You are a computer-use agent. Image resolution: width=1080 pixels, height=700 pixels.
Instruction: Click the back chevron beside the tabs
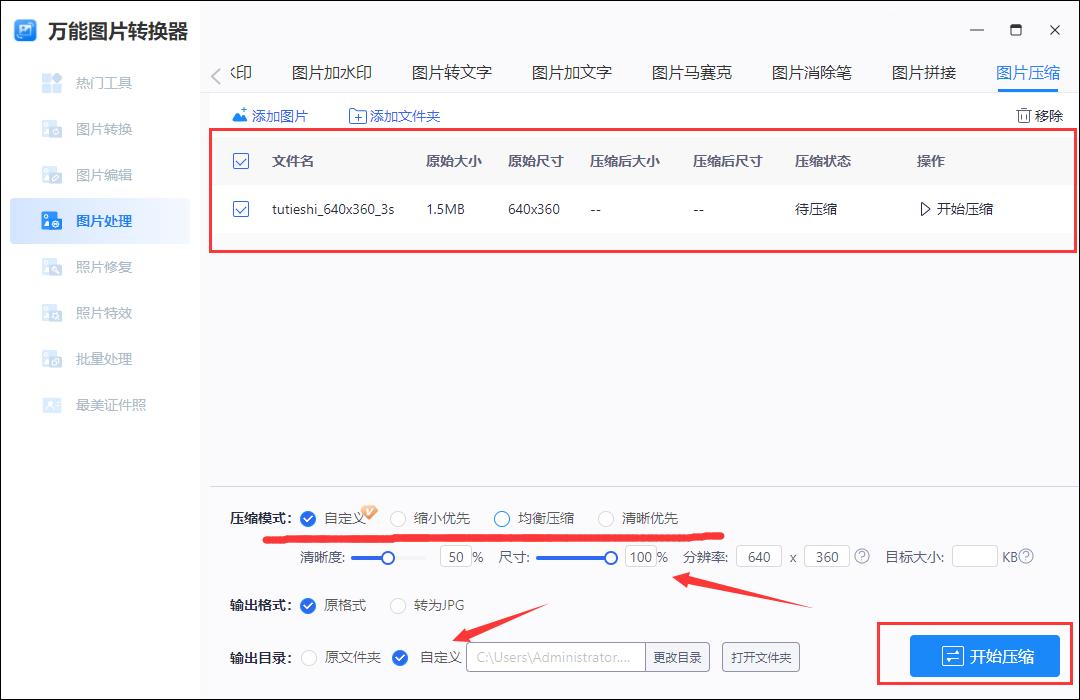(x=215, y=72)
